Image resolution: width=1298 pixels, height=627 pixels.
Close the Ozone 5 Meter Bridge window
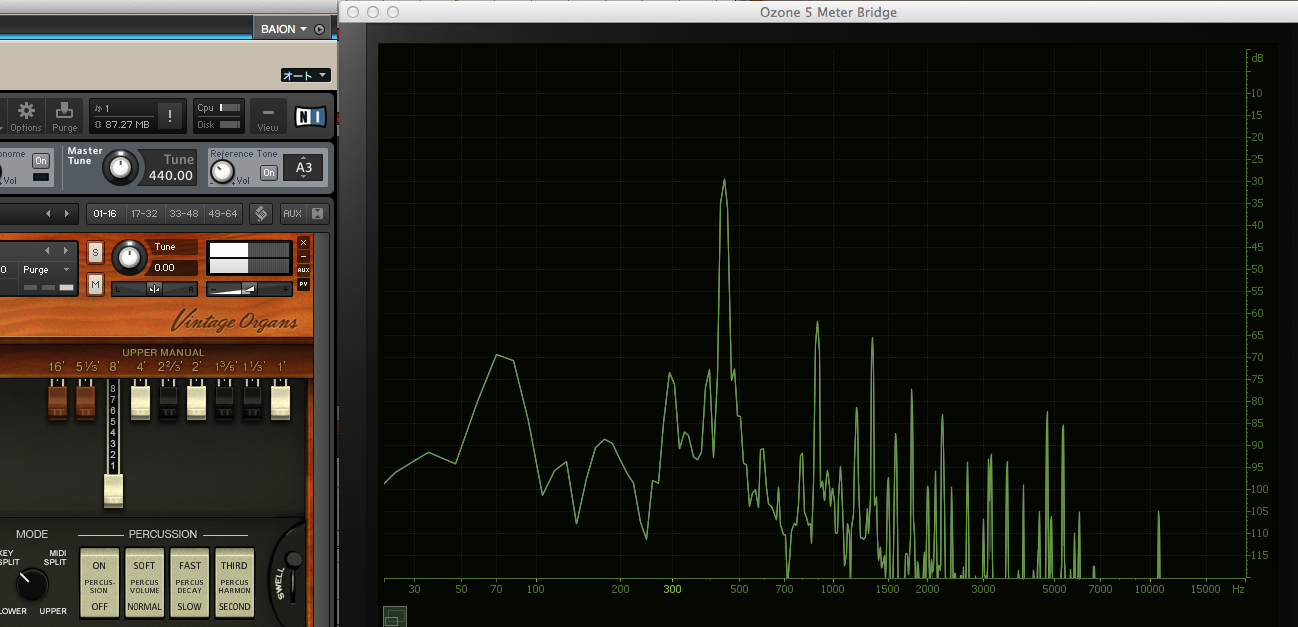click(354, 12)
